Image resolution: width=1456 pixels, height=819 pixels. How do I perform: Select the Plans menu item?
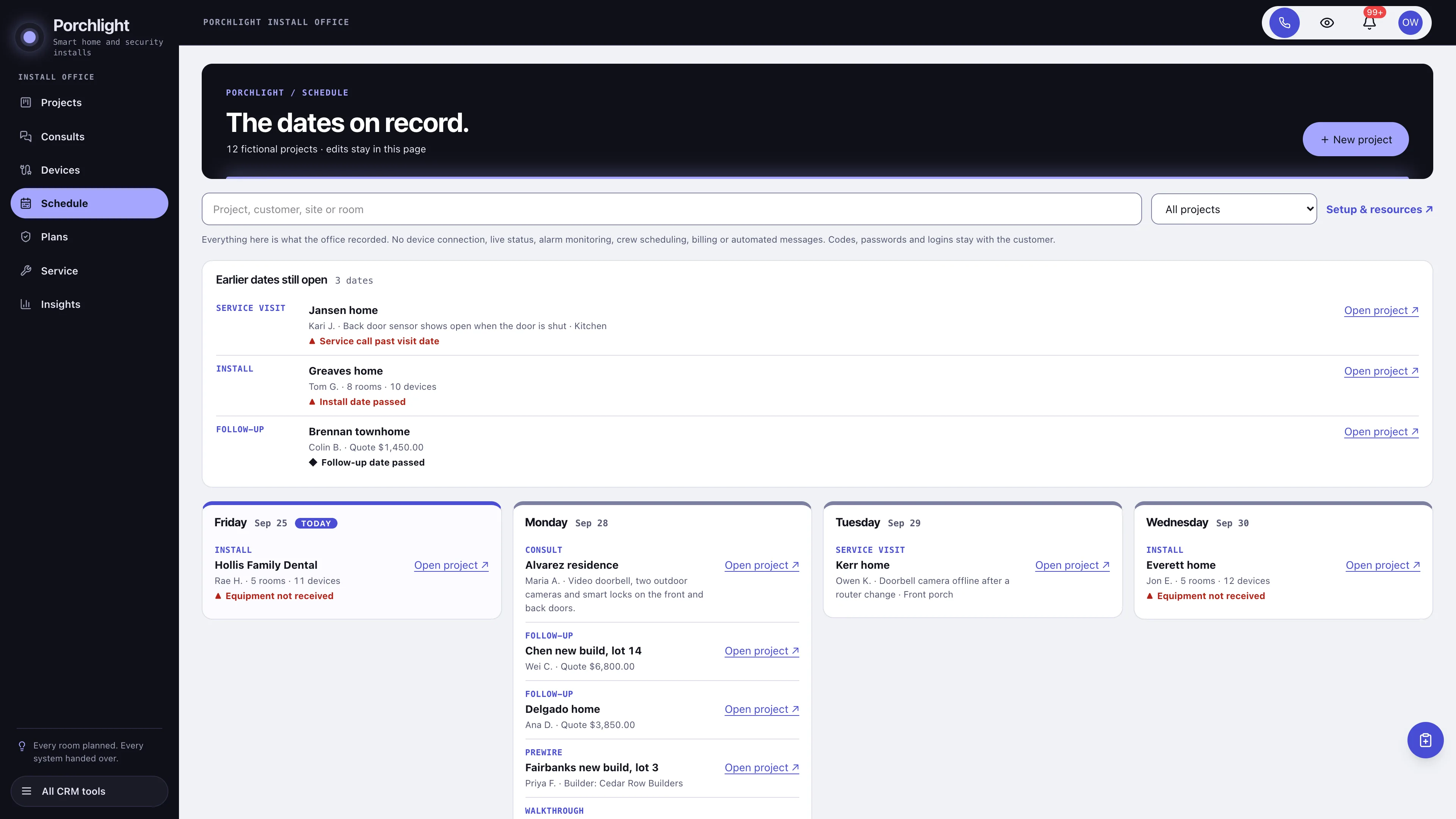click(89, 237)
